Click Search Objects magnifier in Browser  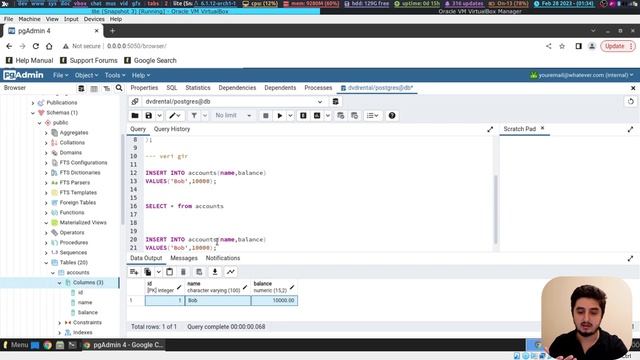click(119, 88)
